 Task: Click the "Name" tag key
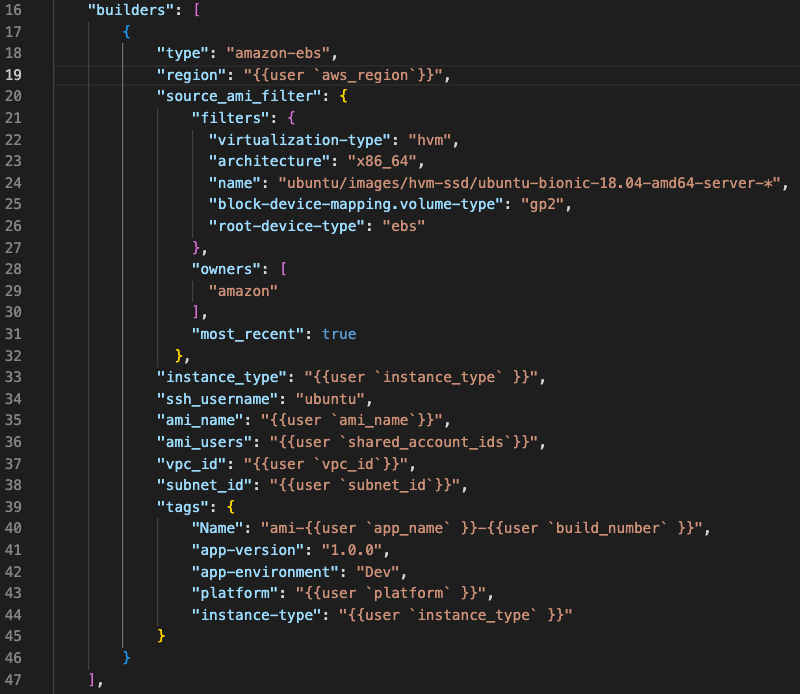pyautogui.click(x=217, y=528)
